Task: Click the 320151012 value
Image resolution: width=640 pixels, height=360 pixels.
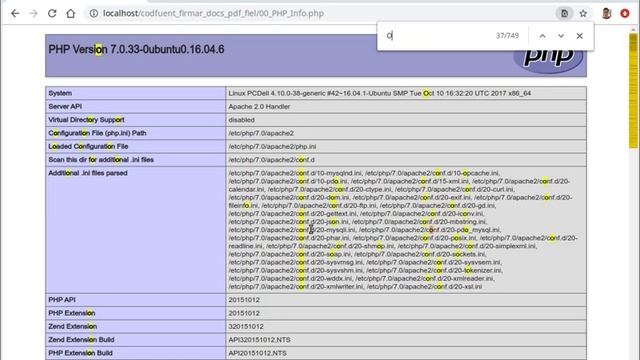Action: [x=246, y=327]
